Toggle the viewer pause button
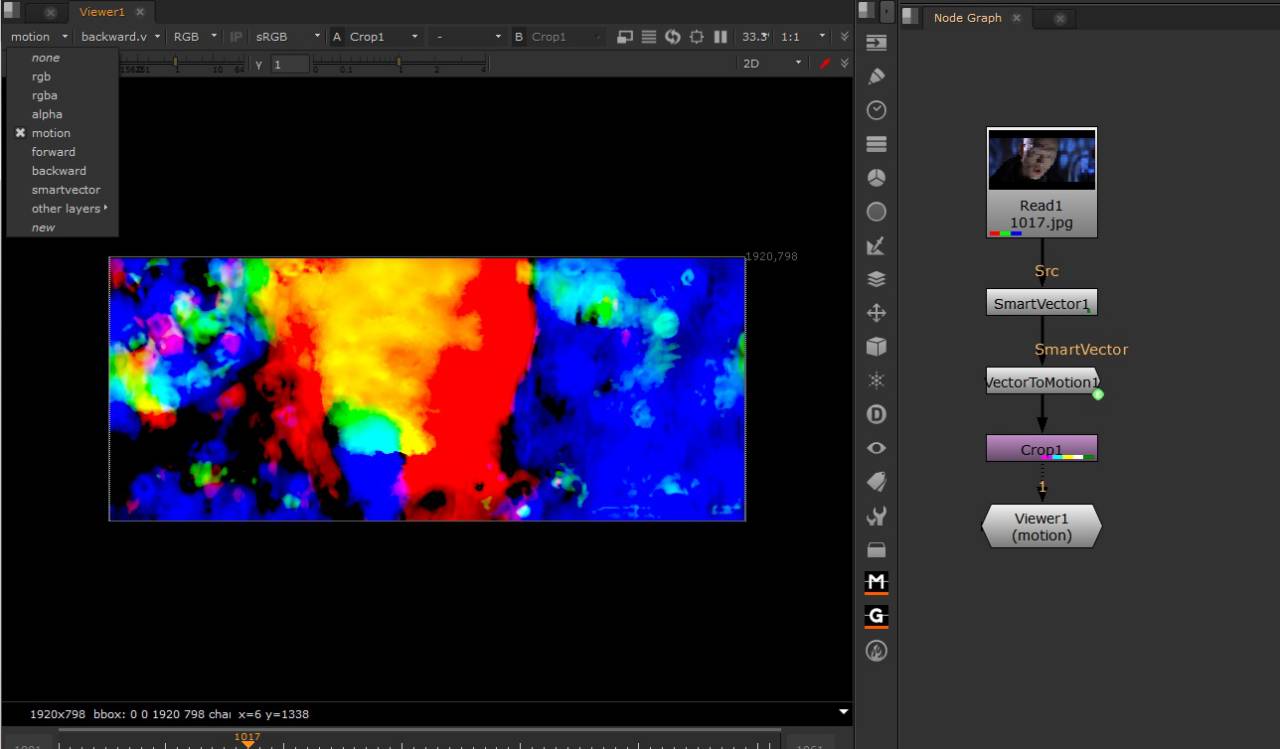 tap(720, 37)
